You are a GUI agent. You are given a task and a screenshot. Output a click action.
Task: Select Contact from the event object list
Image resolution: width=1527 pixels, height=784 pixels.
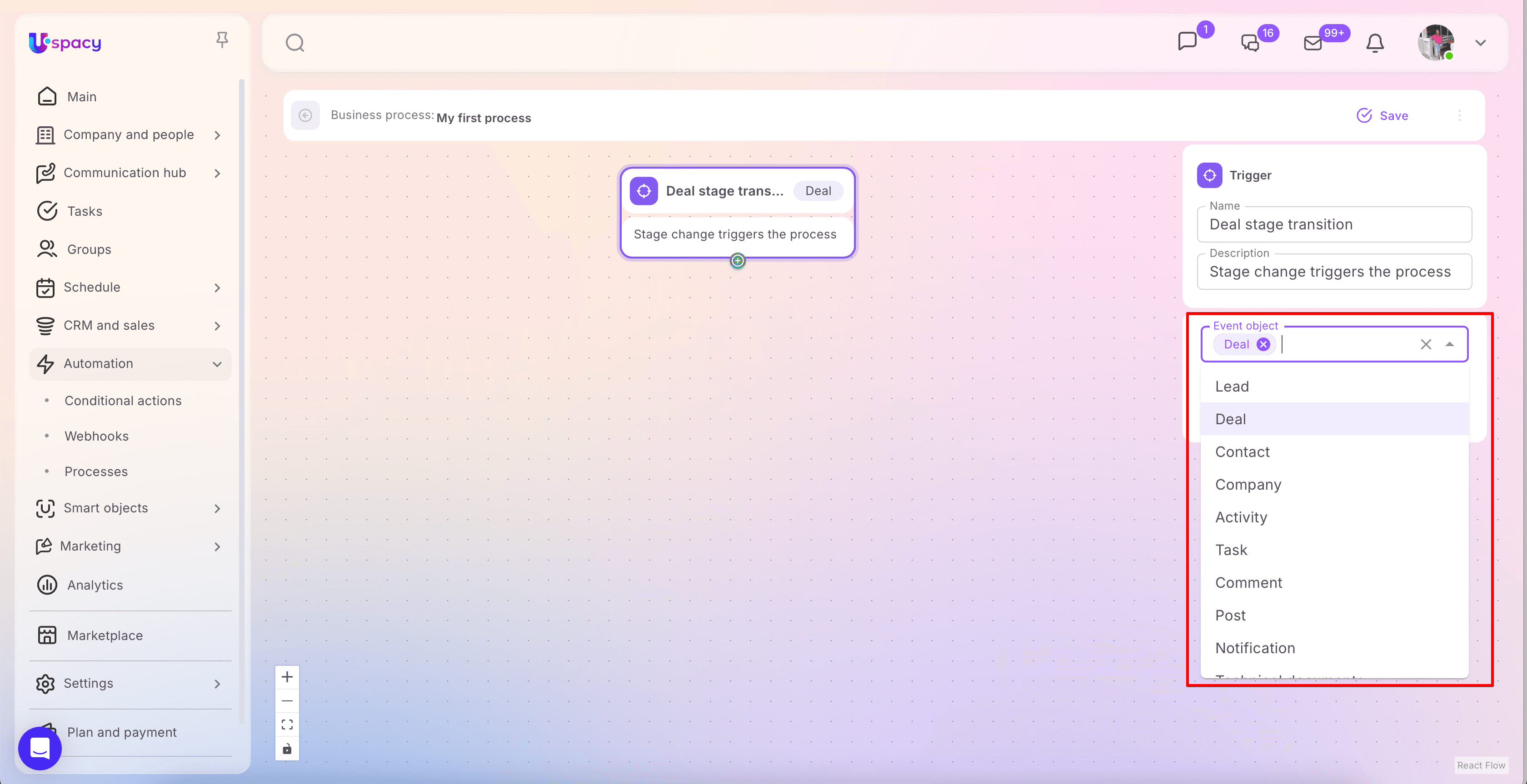pyautogui.click(x=1243, y=452)
